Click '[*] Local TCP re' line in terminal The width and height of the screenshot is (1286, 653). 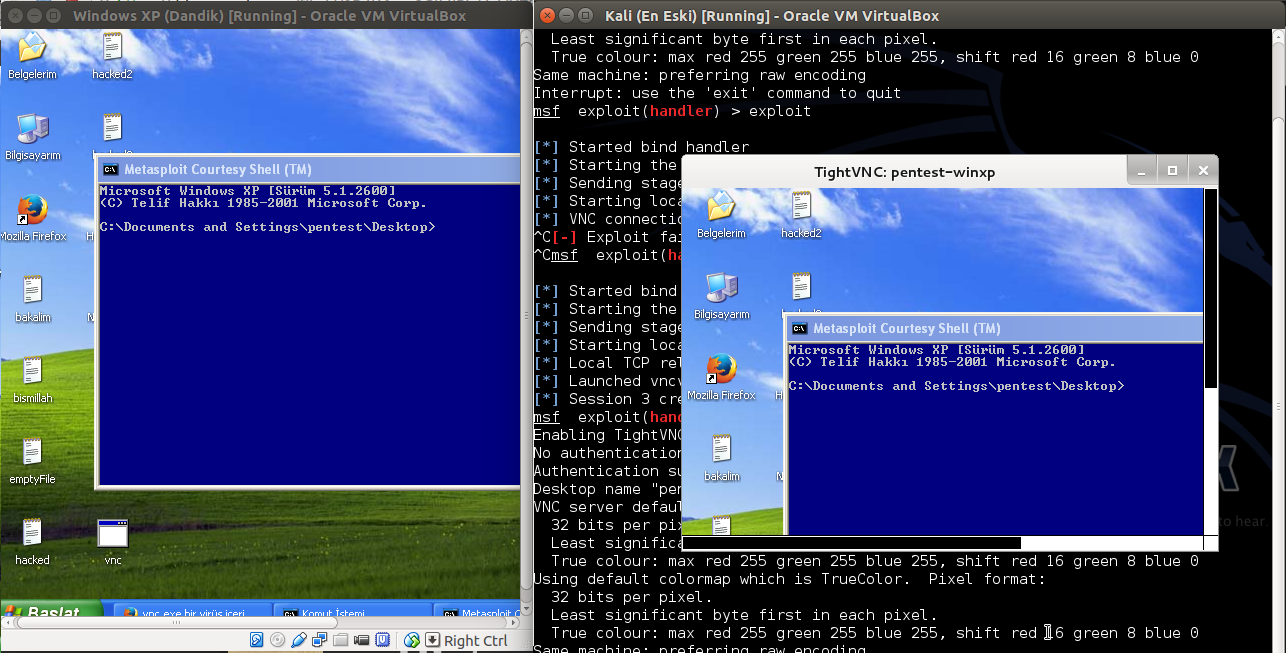(606, 363)
